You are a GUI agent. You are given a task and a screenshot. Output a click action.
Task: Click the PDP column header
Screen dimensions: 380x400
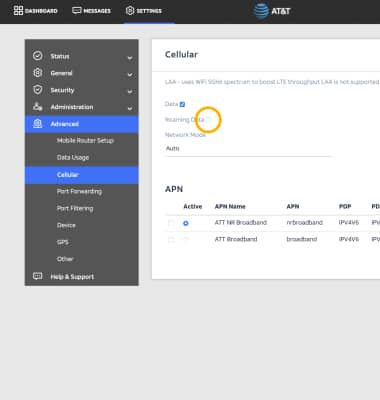pyautogui.click(x=345, y=206)
